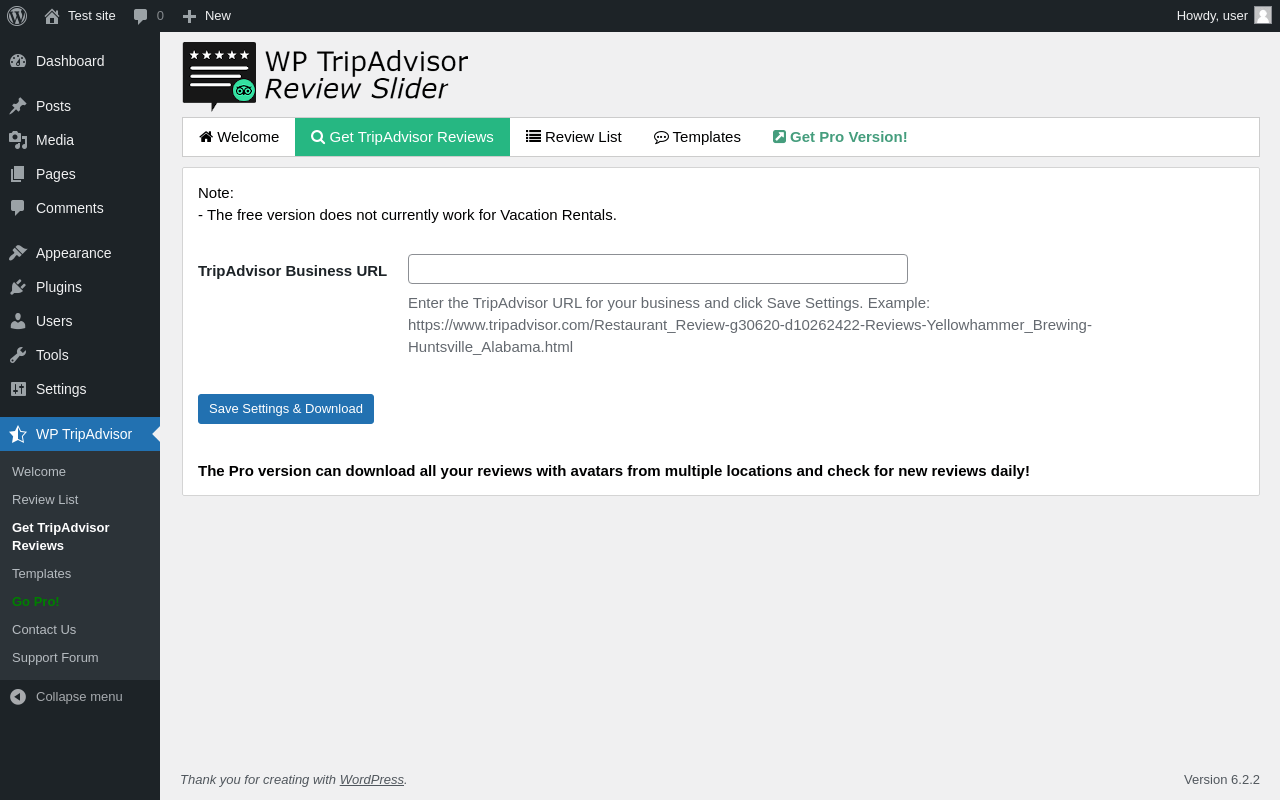Follow the WordPress footer link
Viewport: 1280px width, 800px height.
click(x=372, y=780)
